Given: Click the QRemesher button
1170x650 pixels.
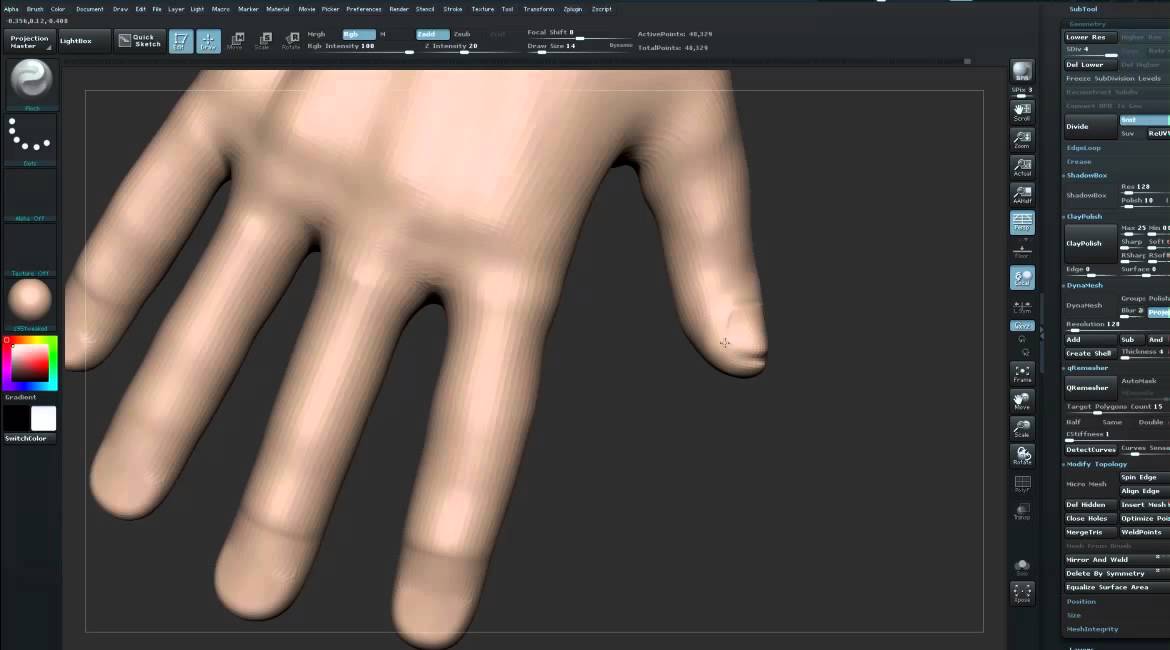Looking at the screenshot, I should [1090, 388].
